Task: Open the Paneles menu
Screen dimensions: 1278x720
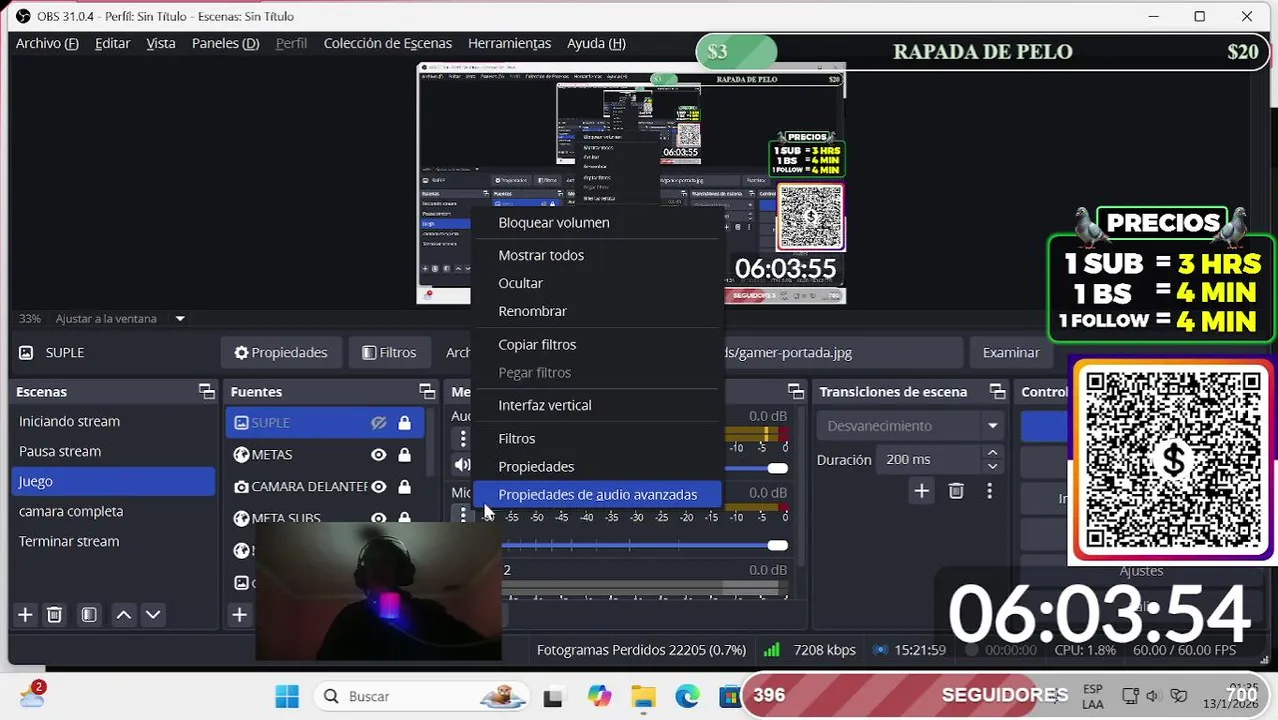Action: [x=225, y=43]
